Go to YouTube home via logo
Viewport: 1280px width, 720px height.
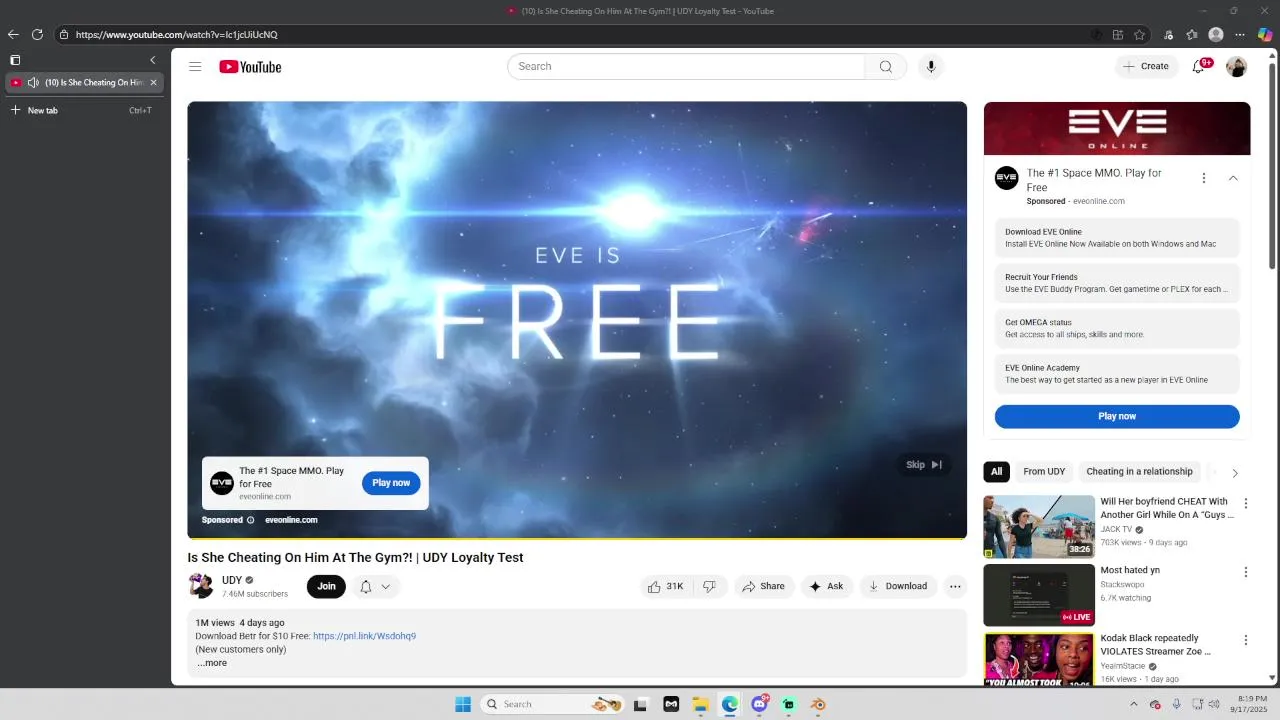pos(250,67)
